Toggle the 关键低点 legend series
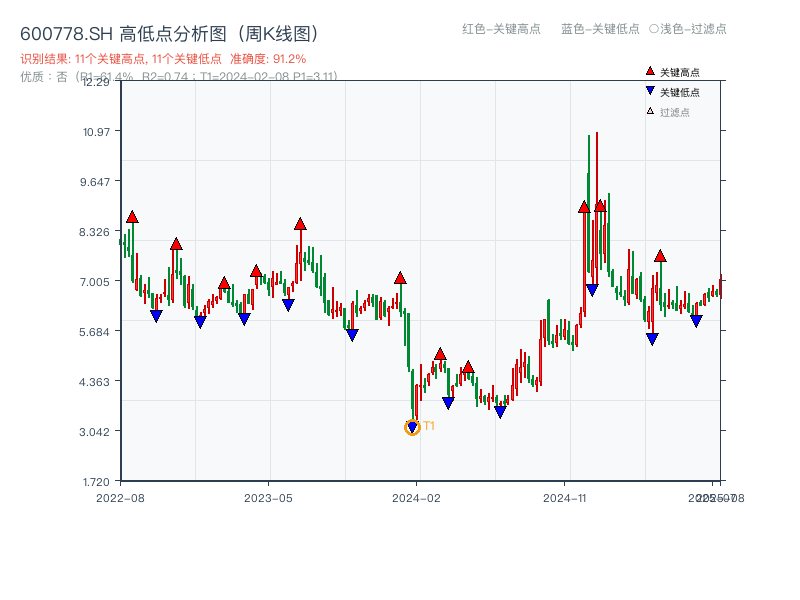 point(680,92)
